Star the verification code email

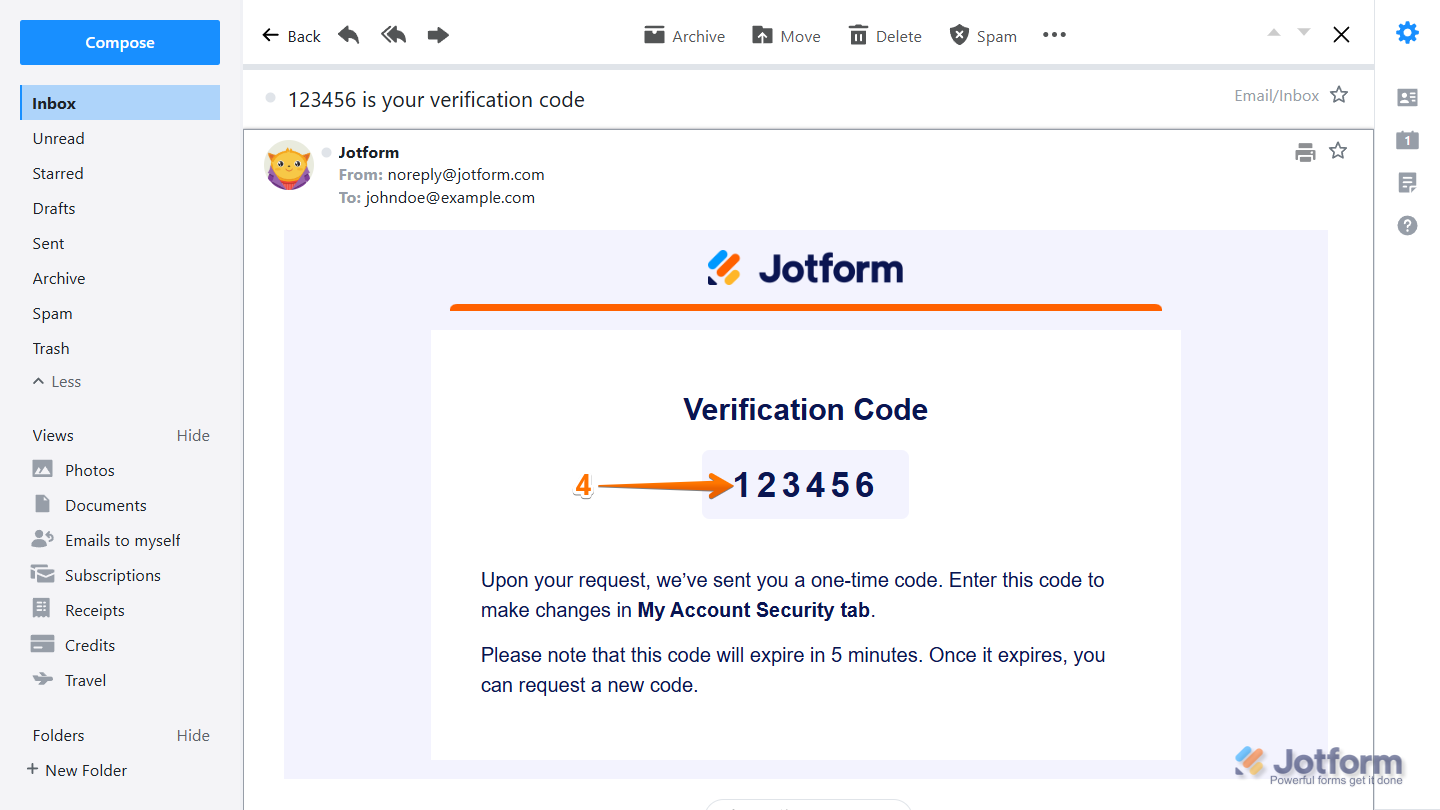[1339, 95]
